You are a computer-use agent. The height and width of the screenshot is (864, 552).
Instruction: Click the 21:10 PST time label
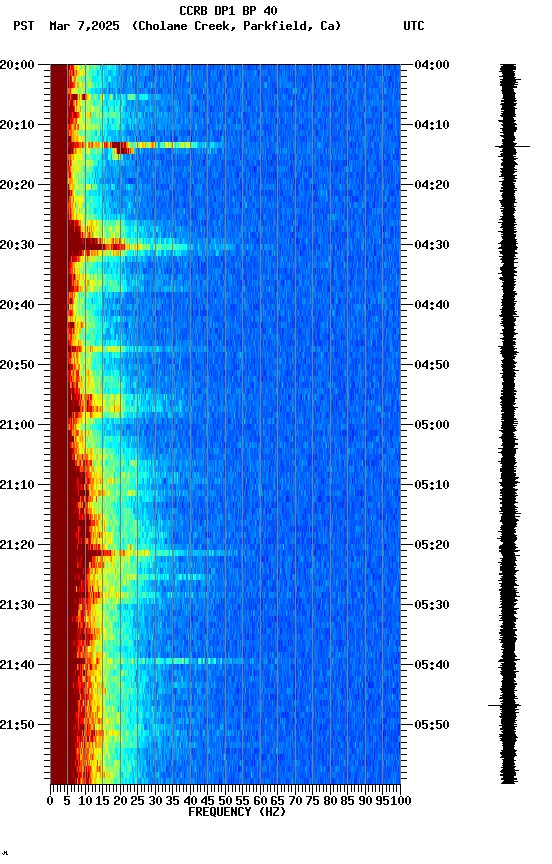[17, 485]
